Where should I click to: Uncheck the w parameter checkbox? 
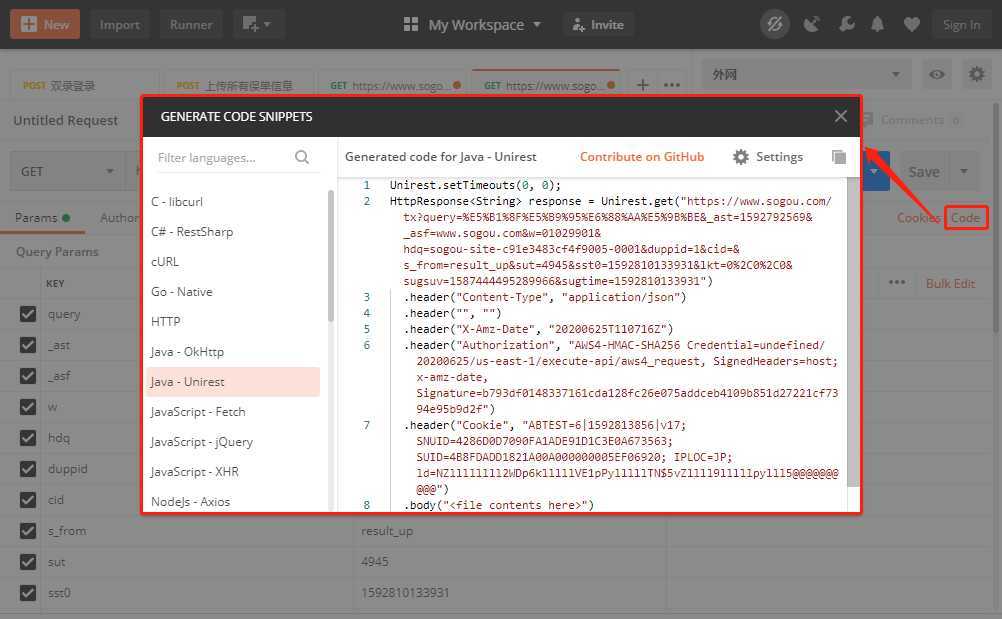[x=27, y=407]
